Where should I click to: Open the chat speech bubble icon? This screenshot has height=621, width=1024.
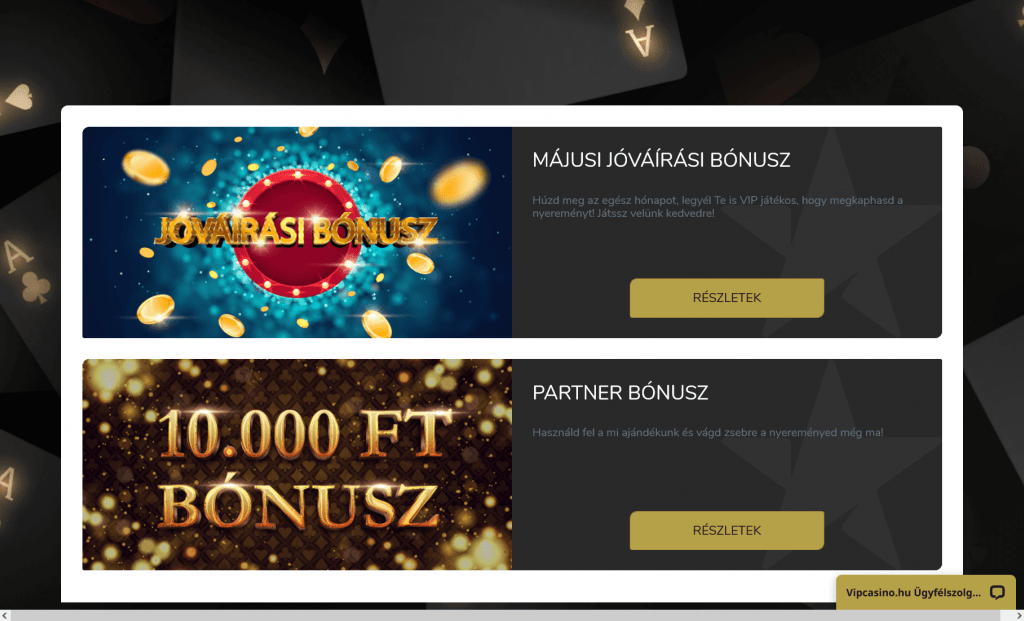[997, 592]
